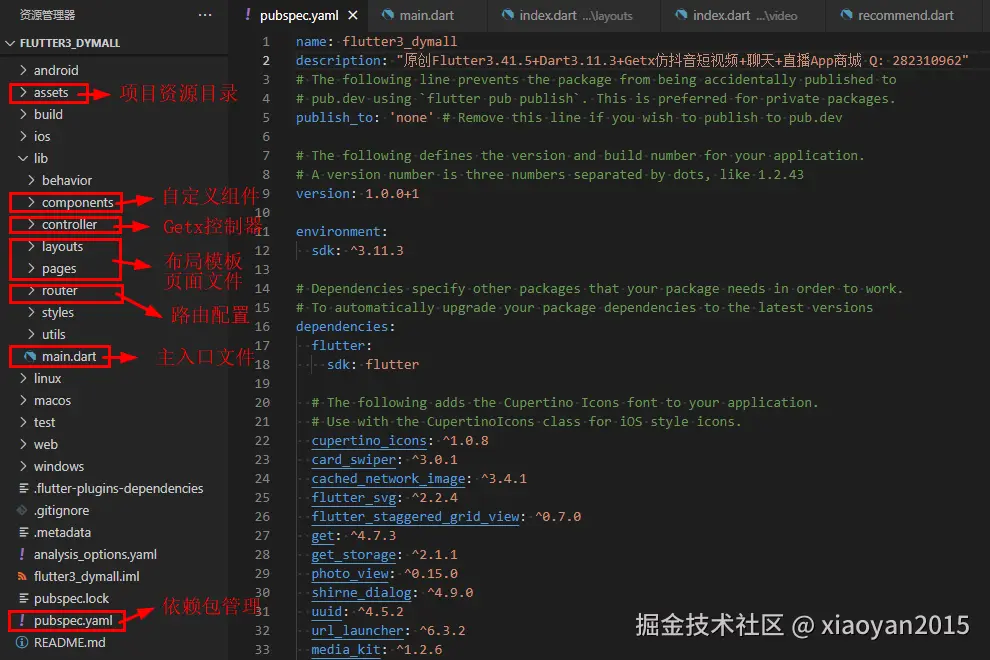Image resolution: width=990 pixels, height=660 pixels.
Task: Click the 'get' package link
Action: point(323,535)
